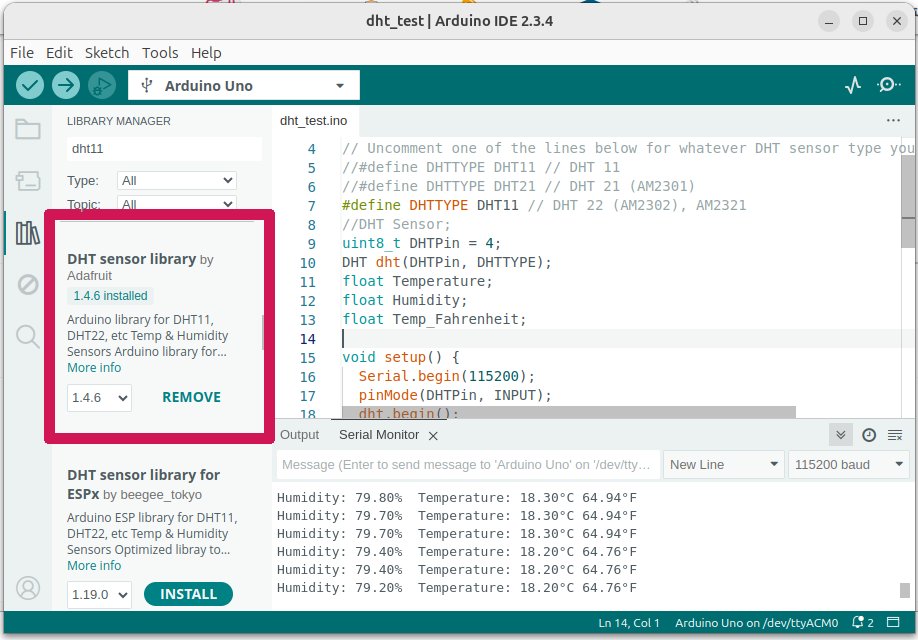
Task: Click the Ln 14, Col 1 status entry
Action: (x=629, y=622)
